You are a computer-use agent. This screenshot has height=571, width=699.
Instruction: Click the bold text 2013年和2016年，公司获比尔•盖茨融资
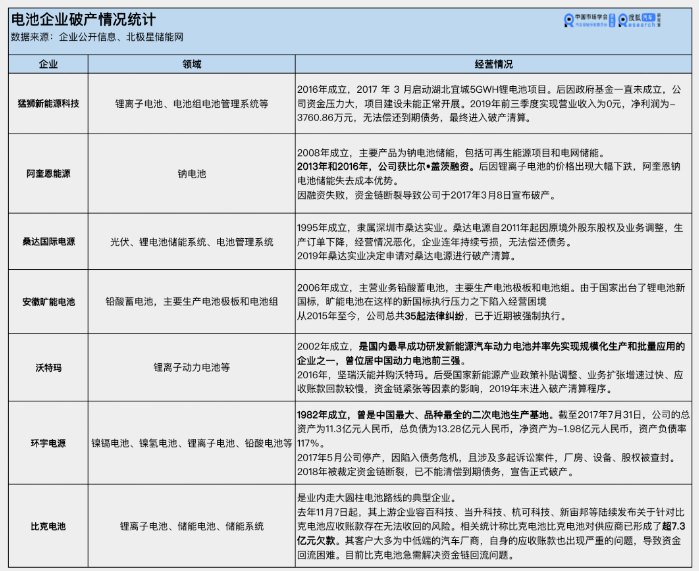tap(384, 167)
